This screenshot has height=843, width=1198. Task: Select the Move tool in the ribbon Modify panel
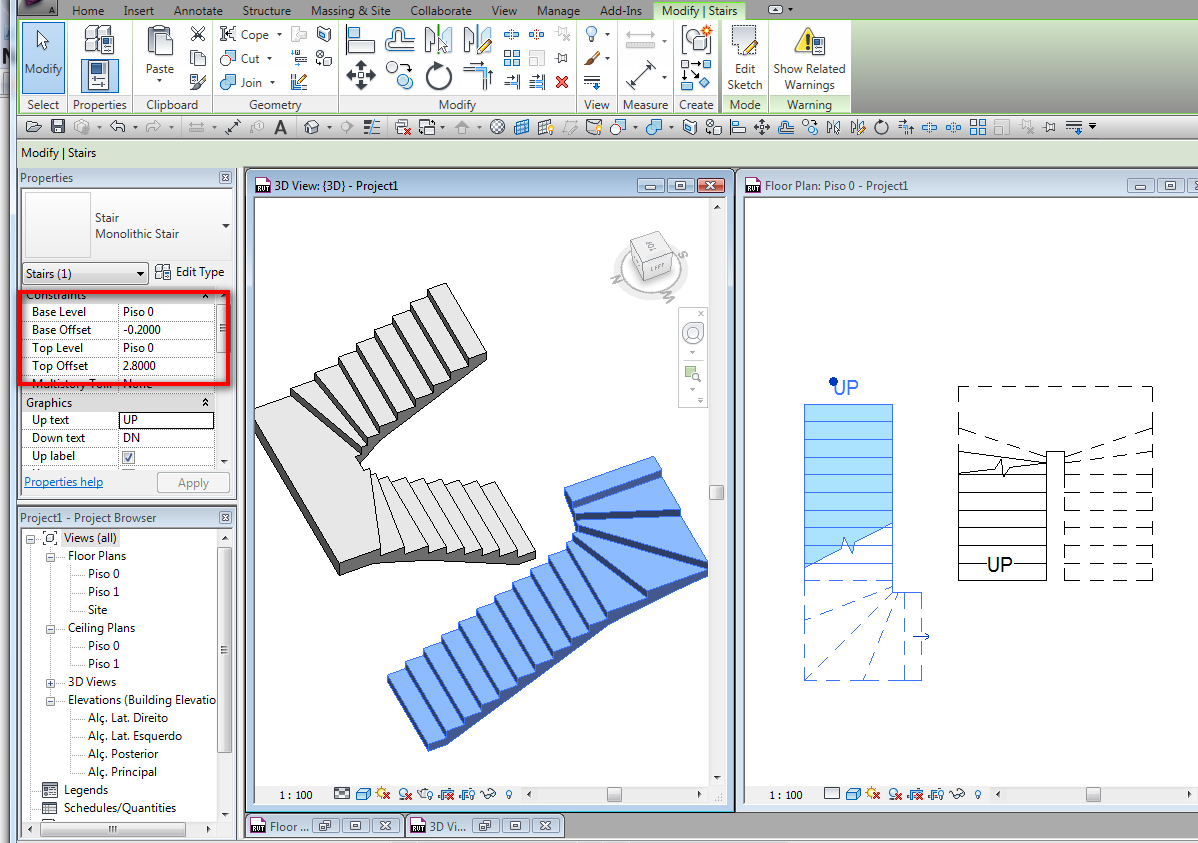tap(361, 76)
